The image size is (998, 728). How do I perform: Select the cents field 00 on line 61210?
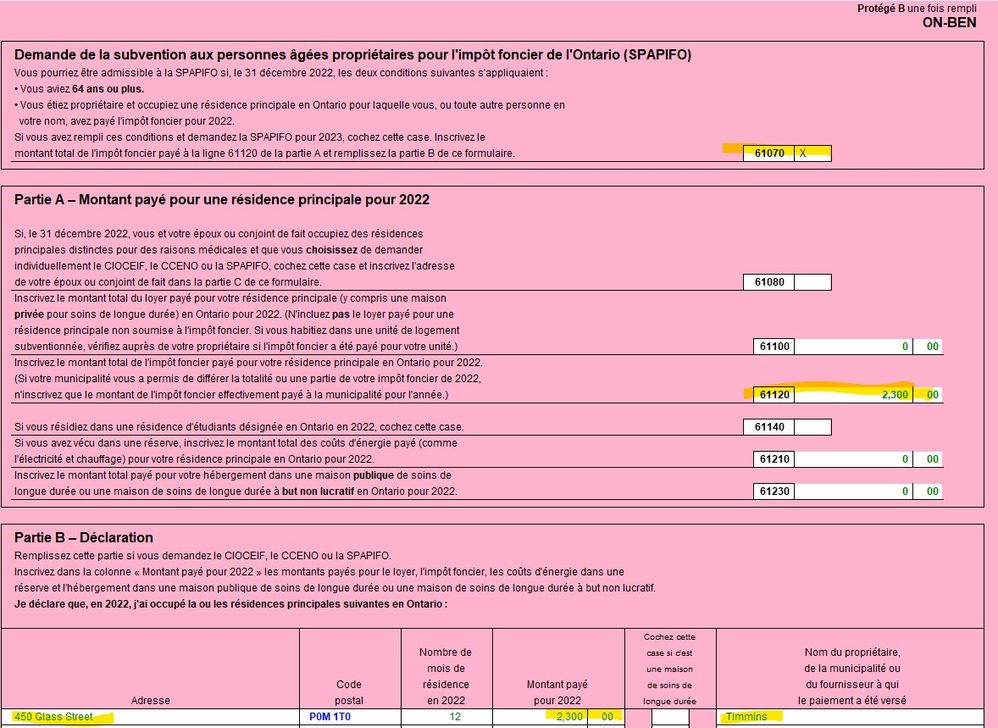tap(928, 459)
